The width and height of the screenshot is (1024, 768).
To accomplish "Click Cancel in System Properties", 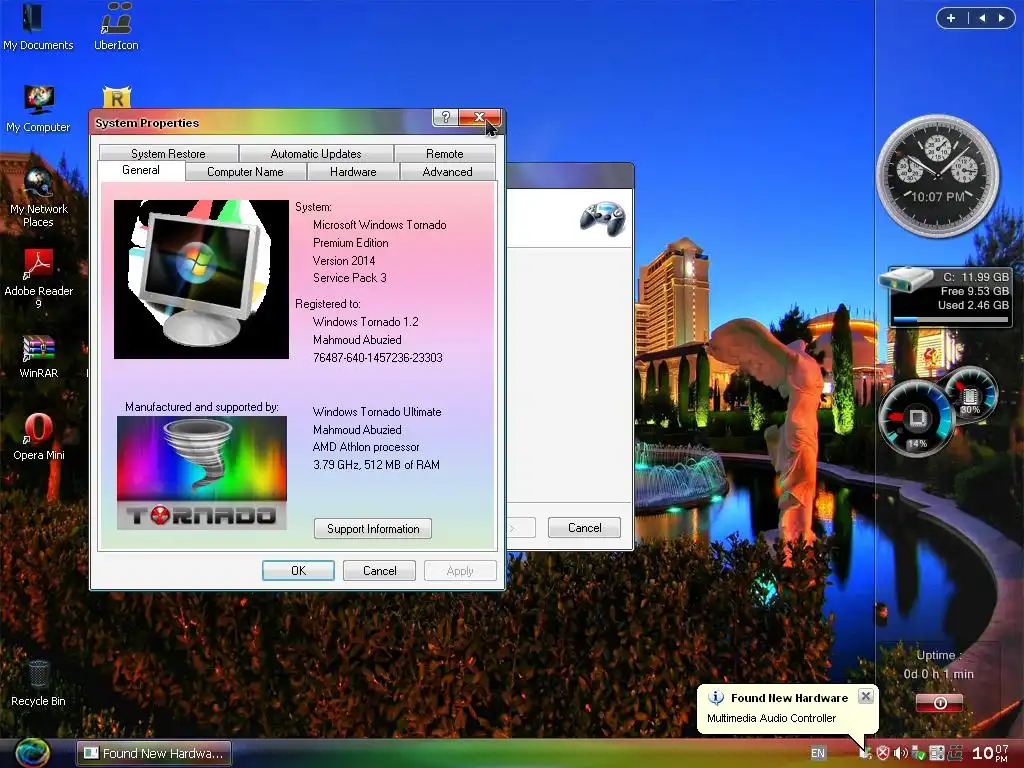I will (x=379, y=571).
